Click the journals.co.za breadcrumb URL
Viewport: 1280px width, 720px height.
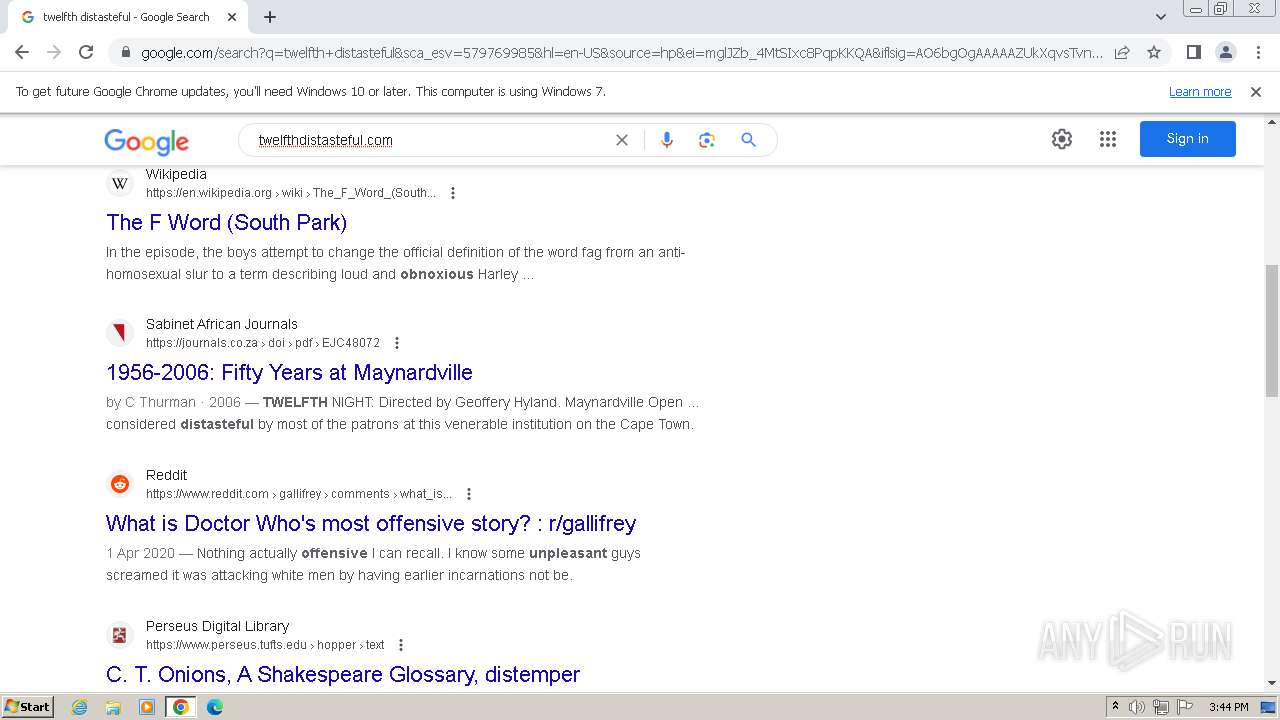(x=263, y=343)
